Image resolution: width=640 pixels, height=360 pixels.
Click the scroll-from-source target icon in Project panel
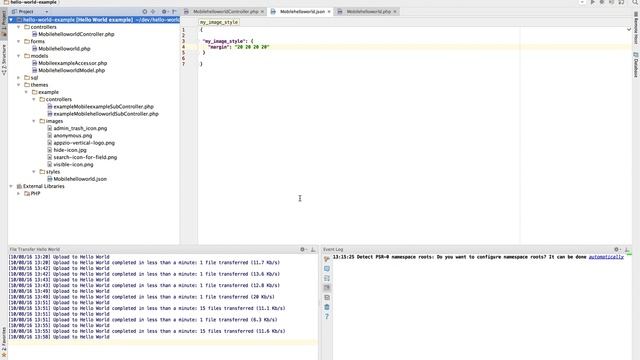pyautogui.click(x=144, y=11)
